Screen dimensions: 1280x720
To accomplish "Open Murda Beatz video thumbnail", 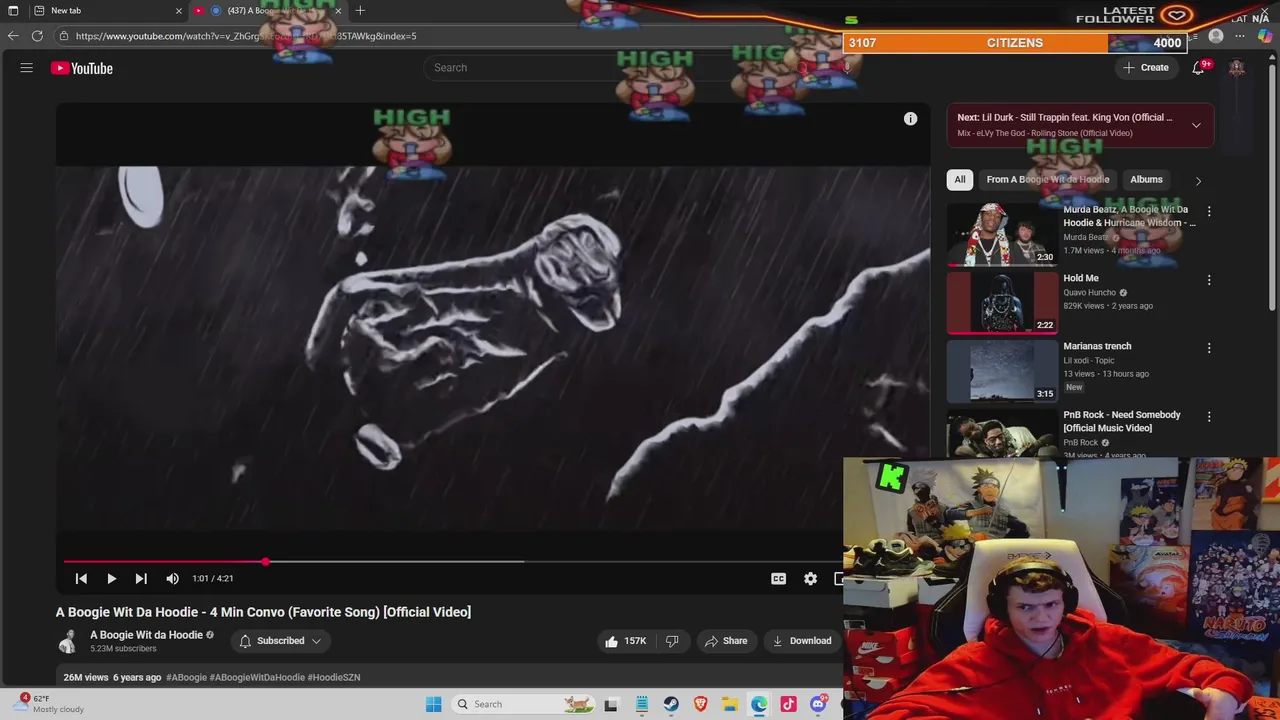I will pos(1002,235).
